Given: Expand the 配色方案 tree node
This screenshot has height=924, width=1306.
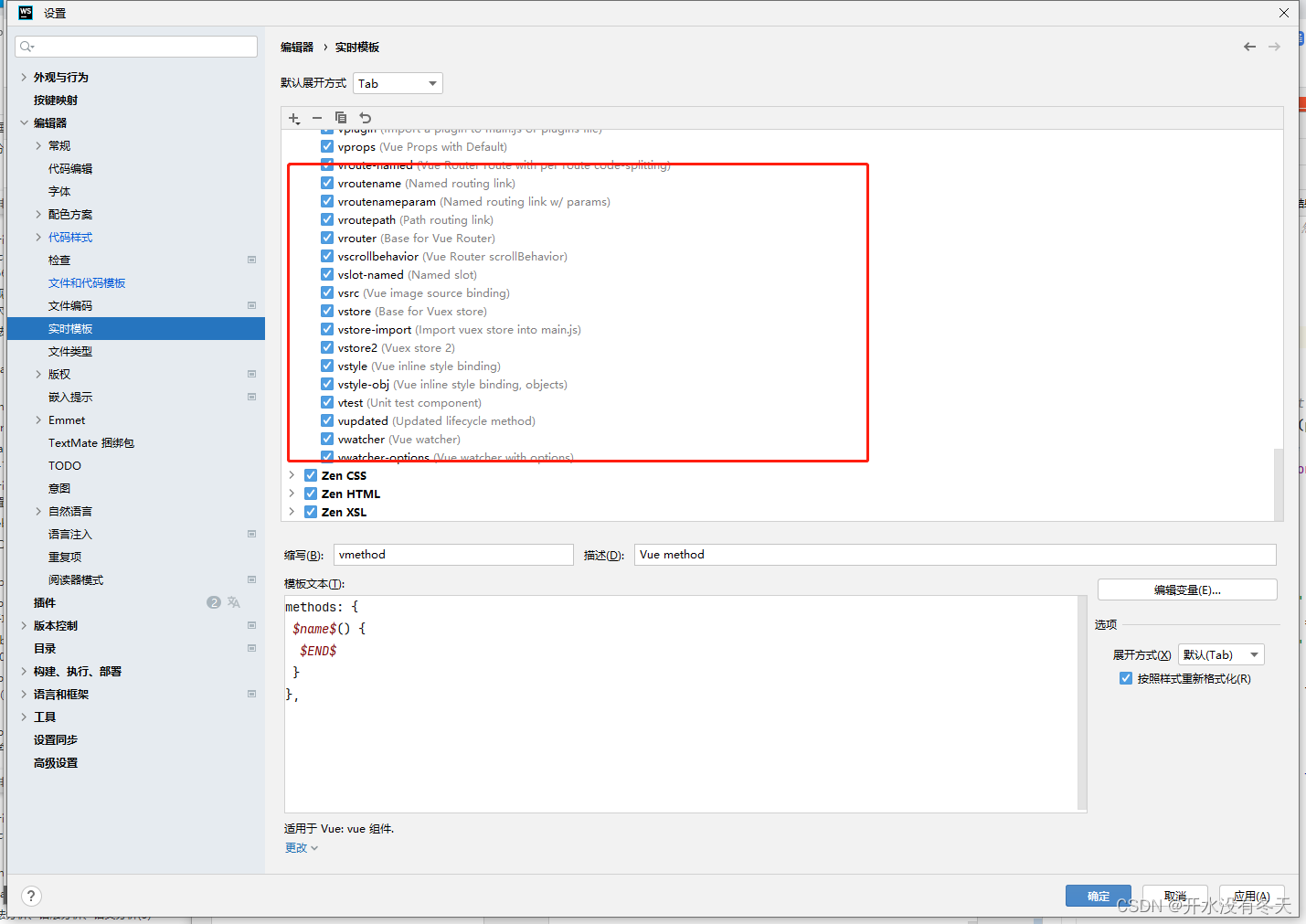Looking at the screenshot, I should click(x=38, y=214).
